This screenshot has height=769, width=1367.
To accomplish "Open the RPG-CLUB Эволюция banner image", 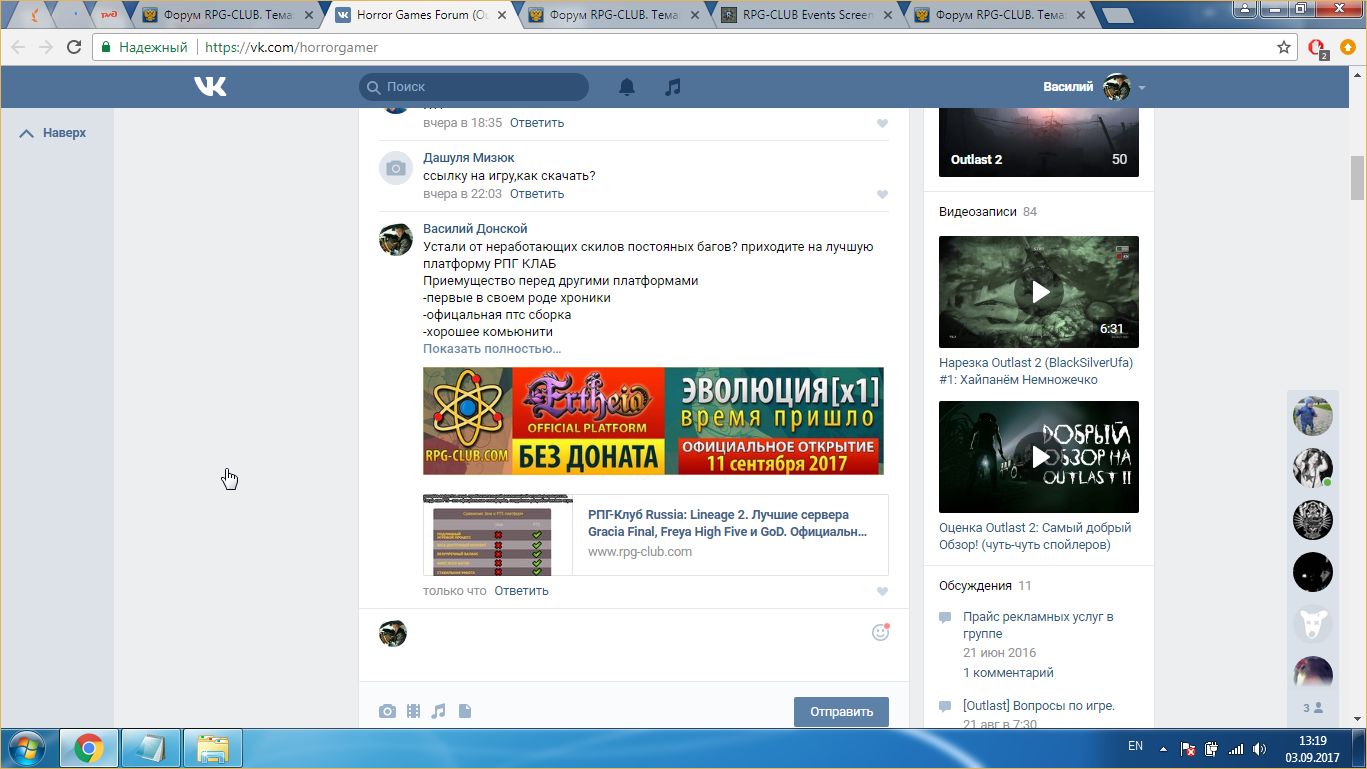I will point(653,421).
